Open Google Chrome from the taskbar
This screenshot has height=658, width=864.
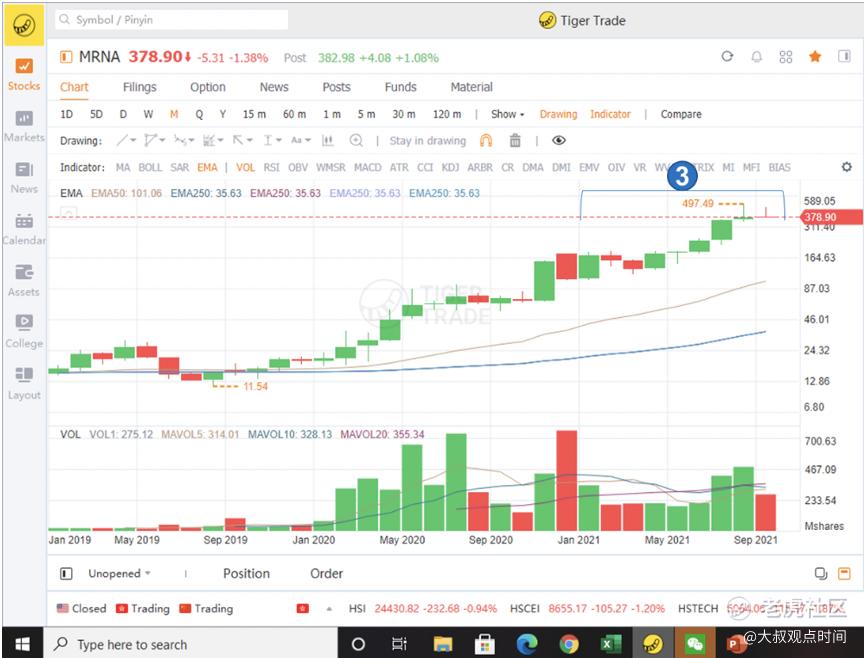(569, 644)
